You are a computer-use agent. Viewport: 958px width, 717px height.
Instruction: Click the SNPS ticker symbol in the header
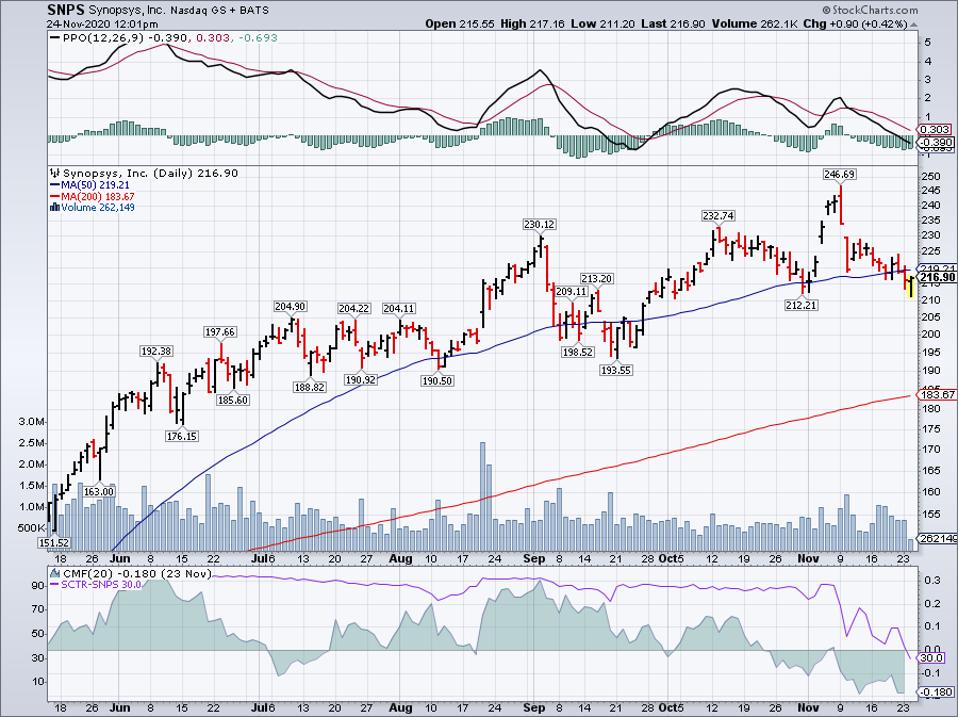(64, 10)
